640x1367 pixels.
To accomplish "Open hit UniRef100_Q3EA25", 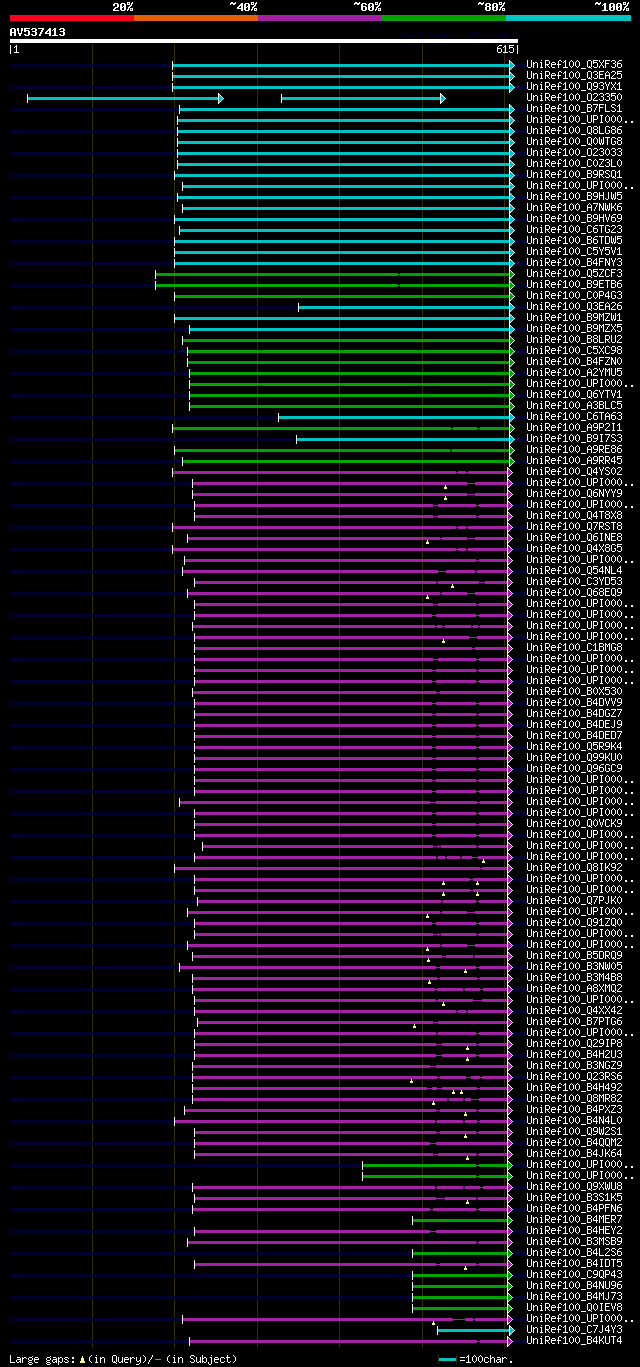I will (x=574, y=75).
